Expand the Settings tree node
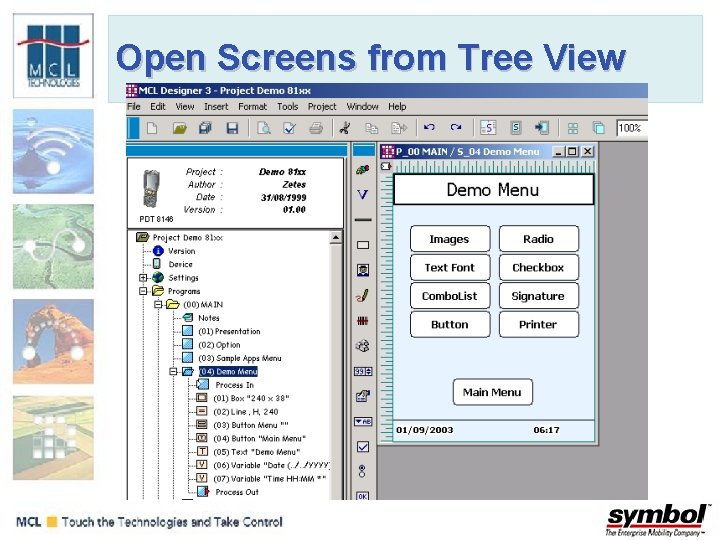 [x=143, y=278]
